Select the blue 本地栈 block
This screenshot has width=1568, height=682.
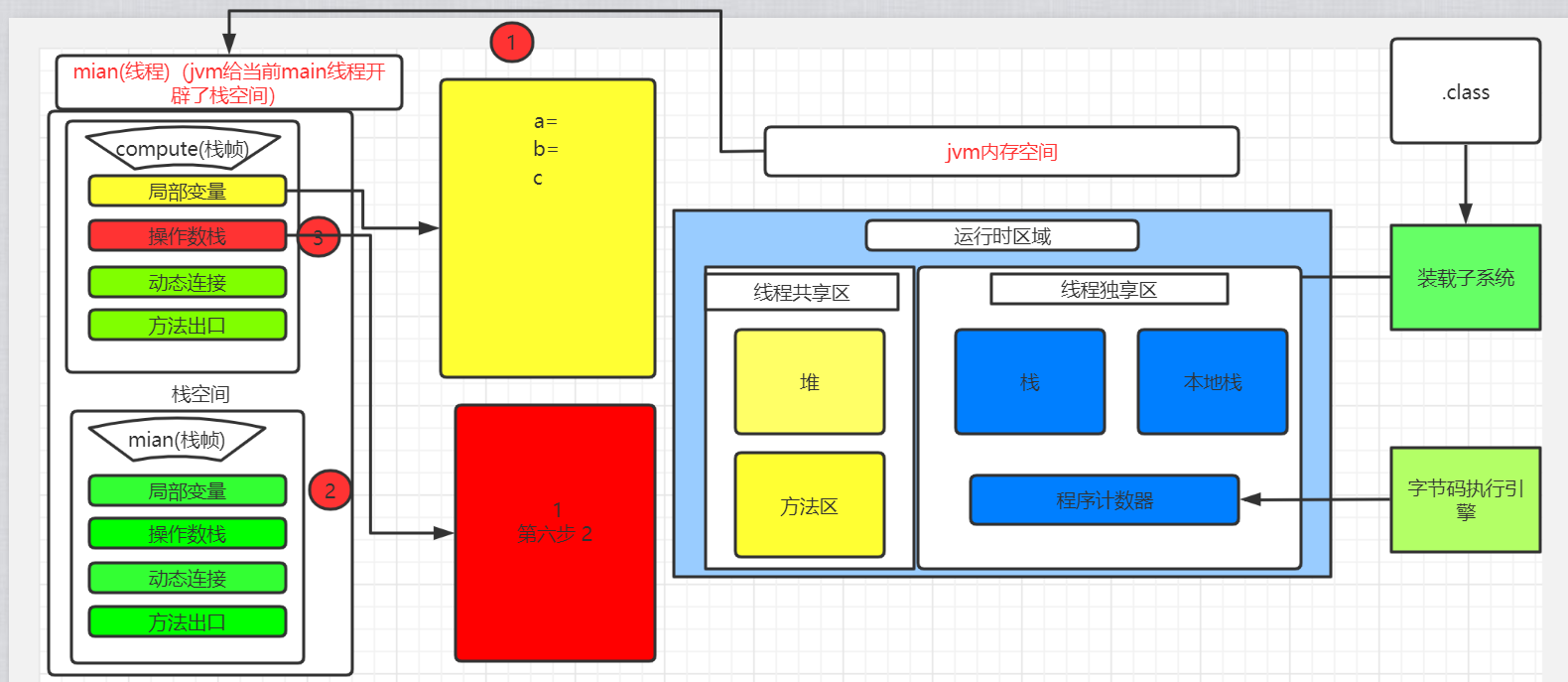pos(1213,382)
